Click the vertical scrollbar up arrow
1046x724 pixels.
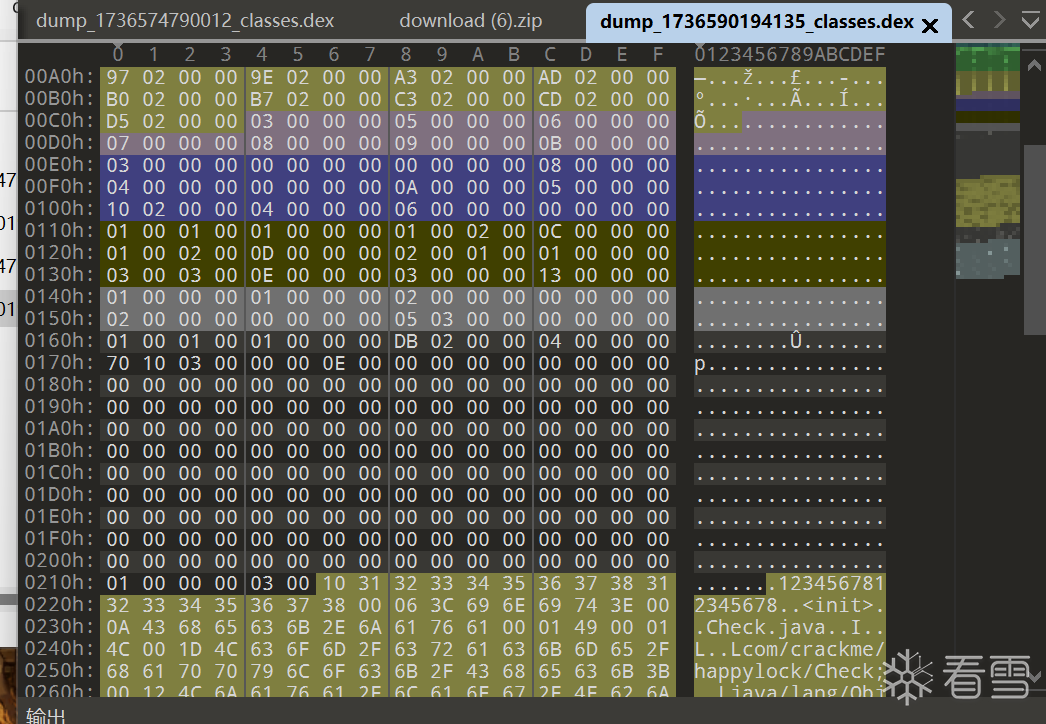point(1034,65)
